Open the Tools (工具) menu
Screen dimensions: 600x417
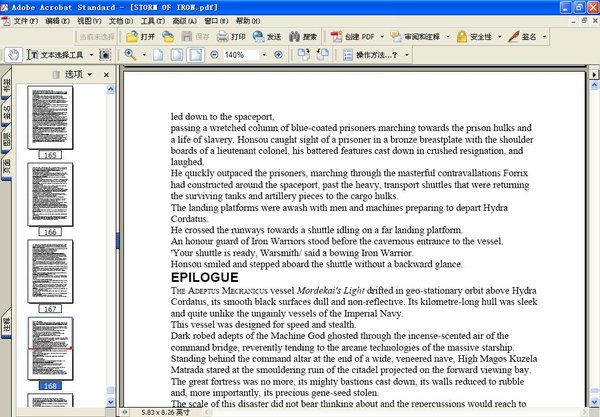click(x=153, y=21)
